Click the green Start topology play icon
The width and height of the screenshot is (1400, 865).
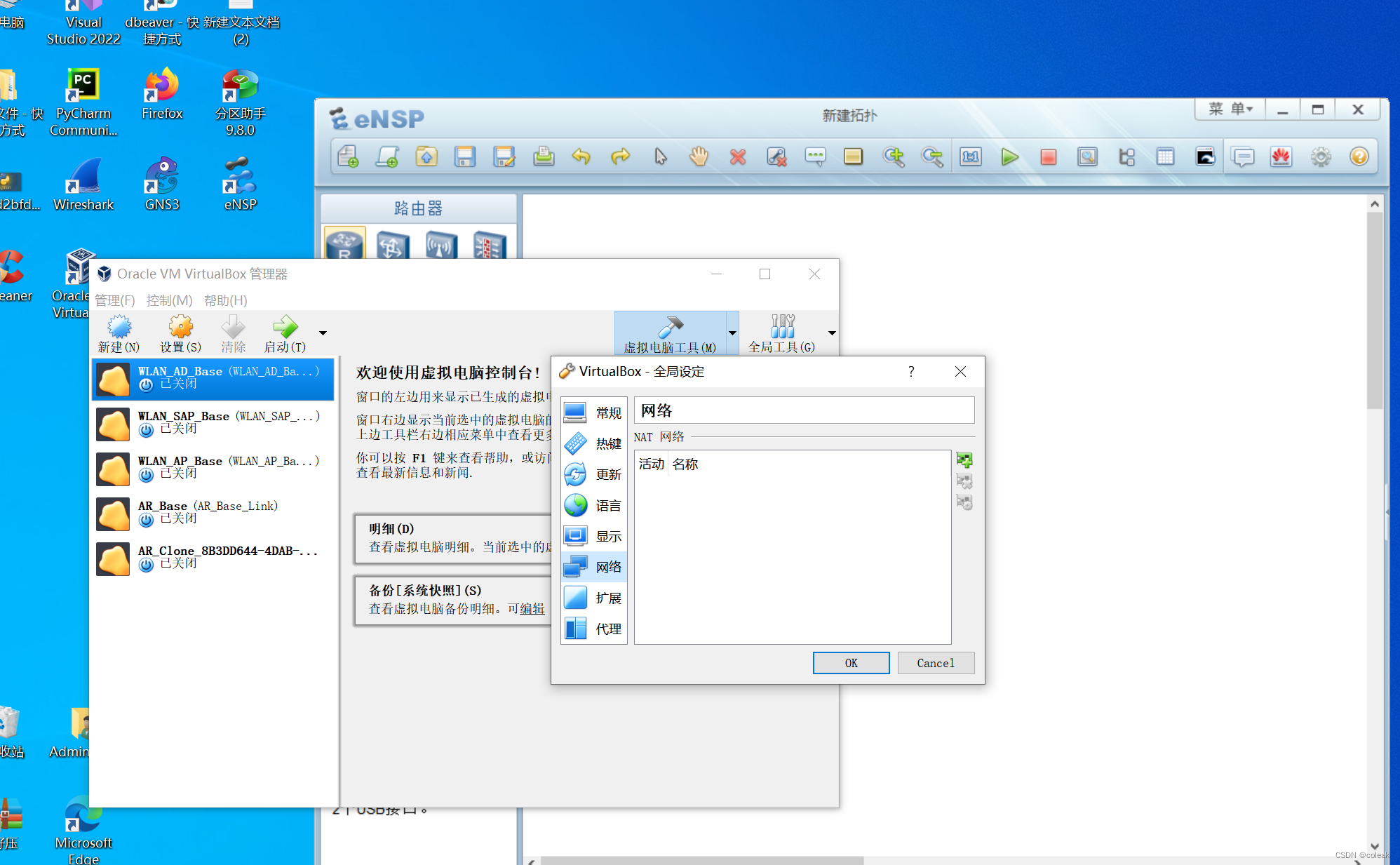pos(1009,156)
